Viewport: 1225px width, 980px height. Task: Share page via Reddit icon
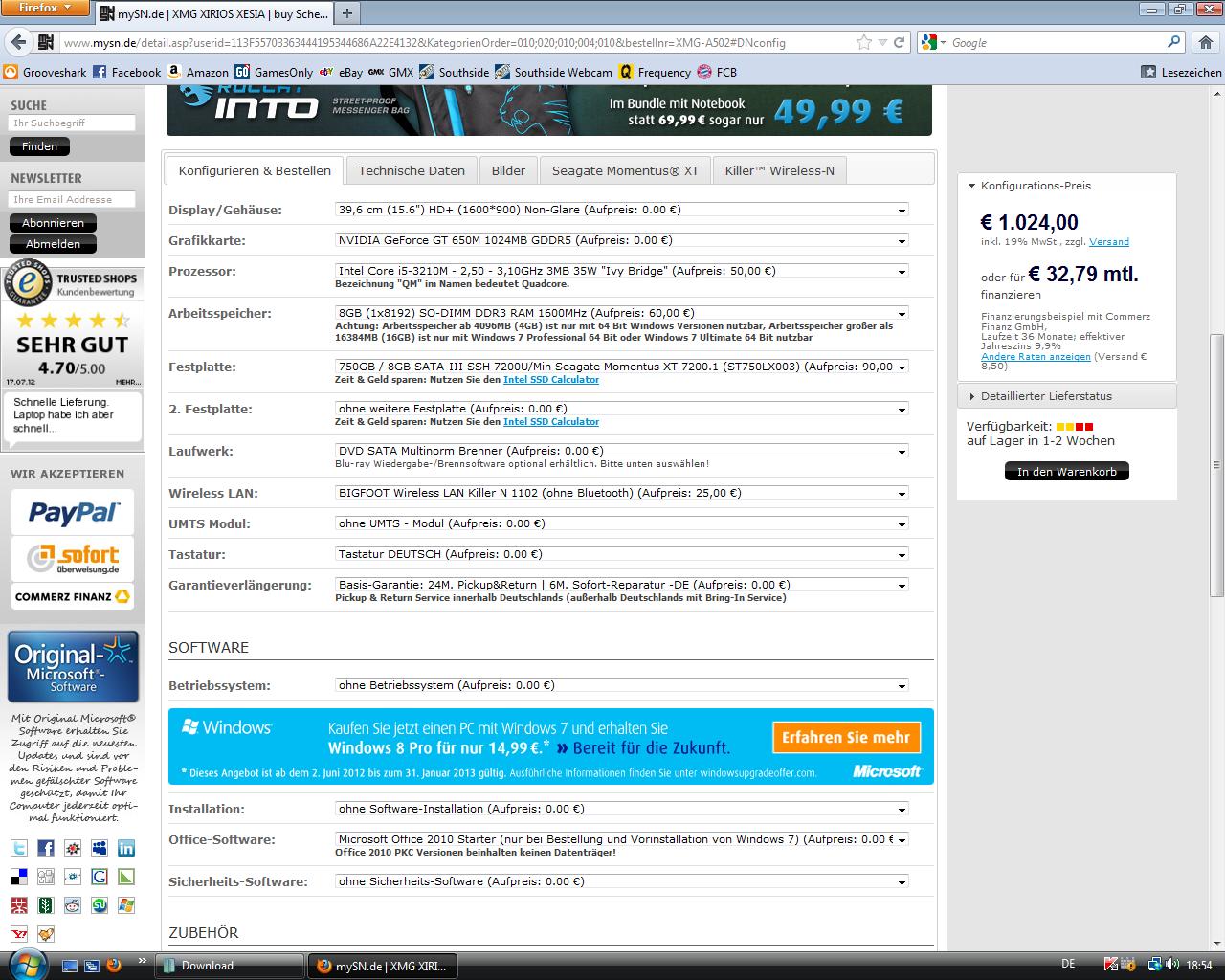(x=73, y=905)
